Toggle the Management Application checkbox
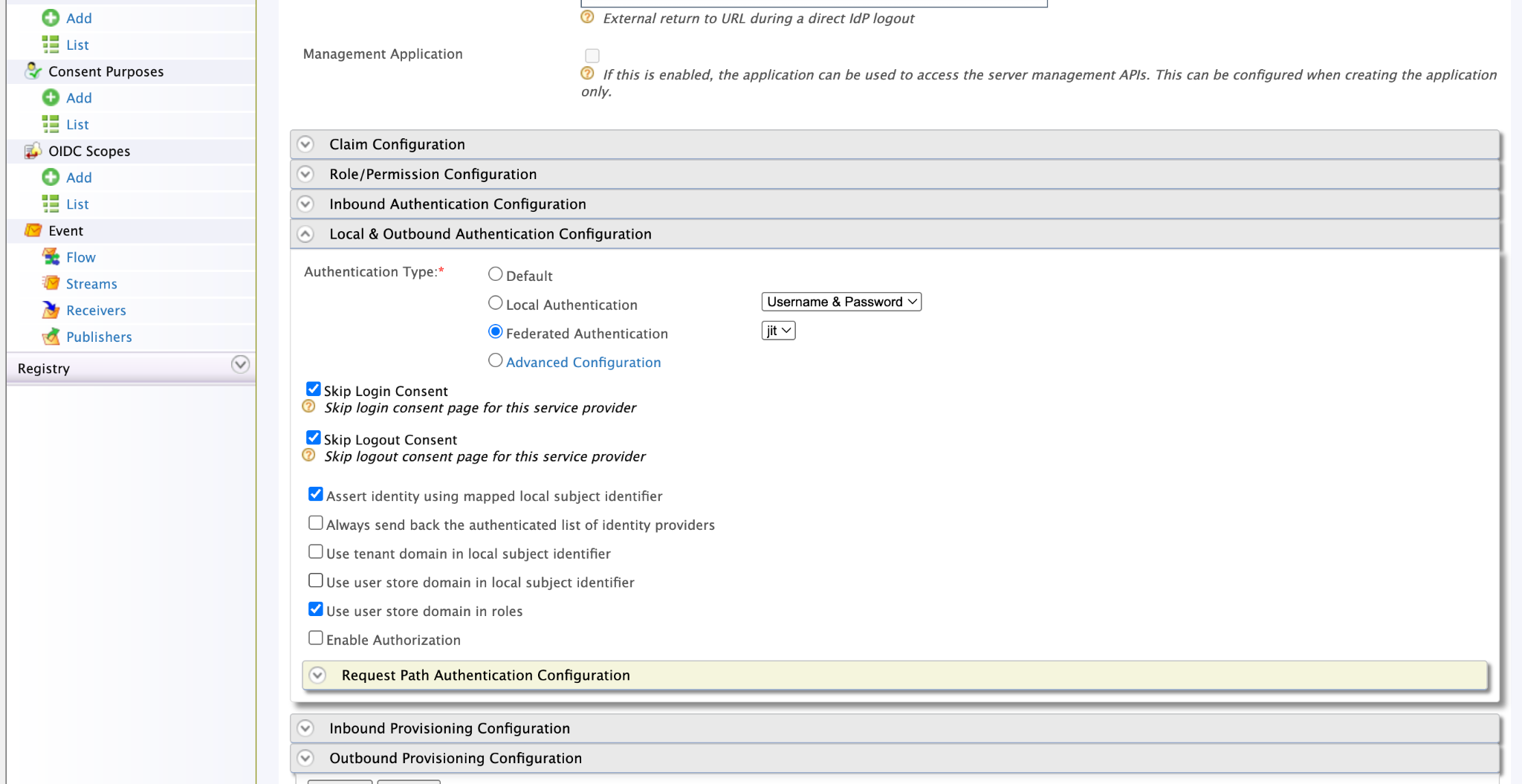The height and width of the screenshot is (784, 1522). (x=592, y=56)
